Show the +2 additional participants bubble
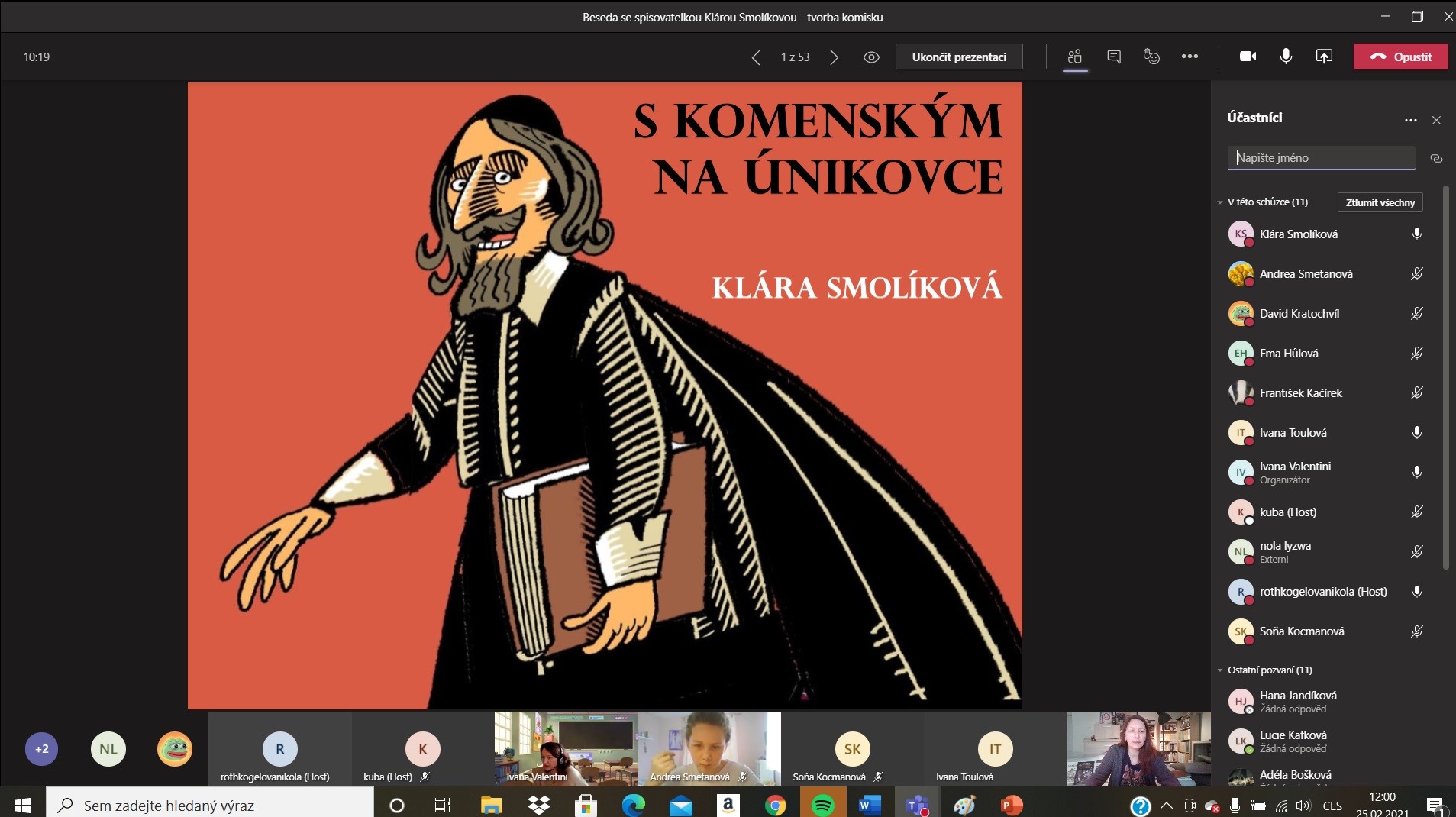This screenshot has height=817, width=1456. point(41,749)
